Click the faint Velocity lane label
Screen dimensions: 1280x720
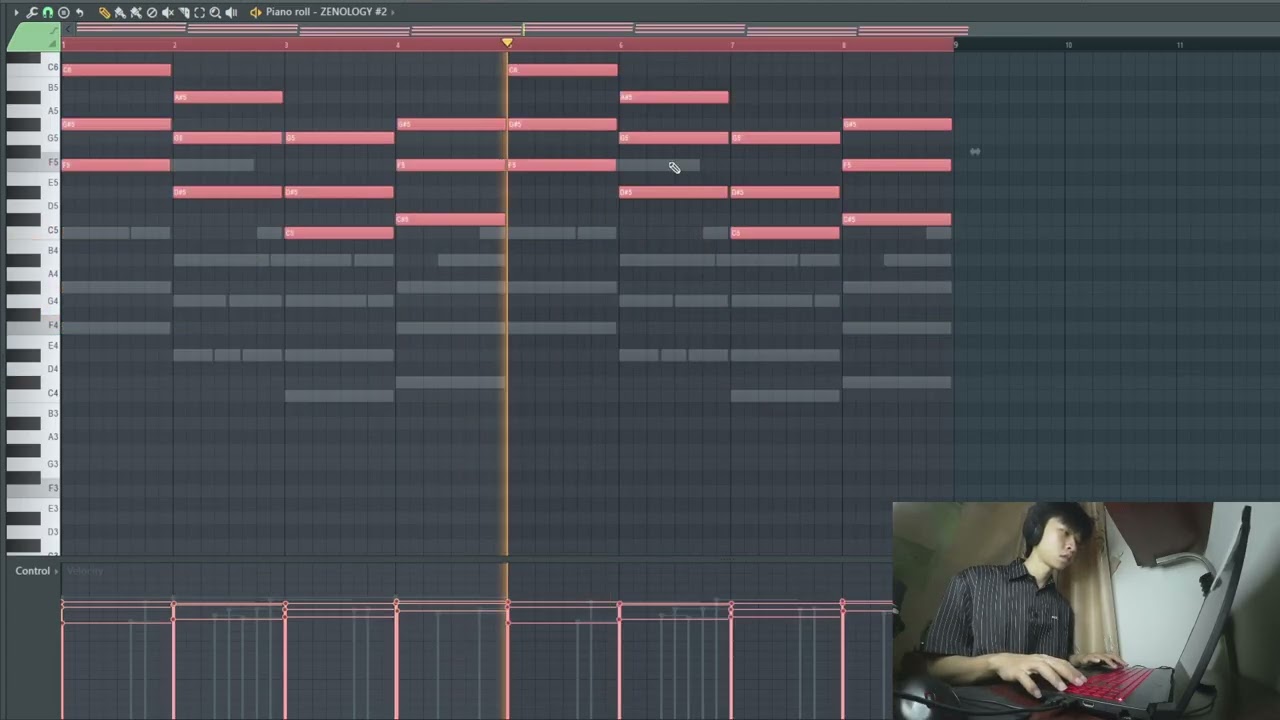pyautogui.click(x=86, y=571)
